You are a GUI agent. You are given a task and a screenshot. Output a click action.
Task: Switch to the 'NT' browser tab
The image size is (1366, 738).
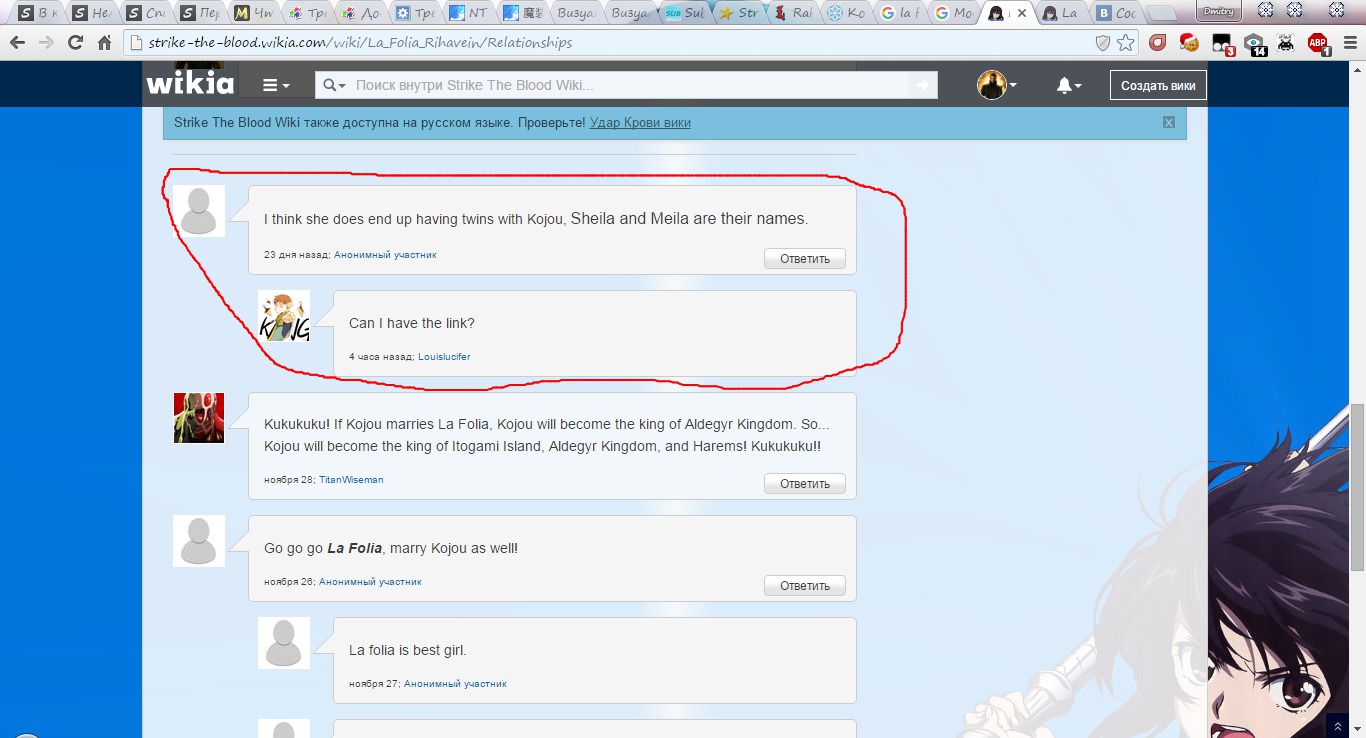467,13
